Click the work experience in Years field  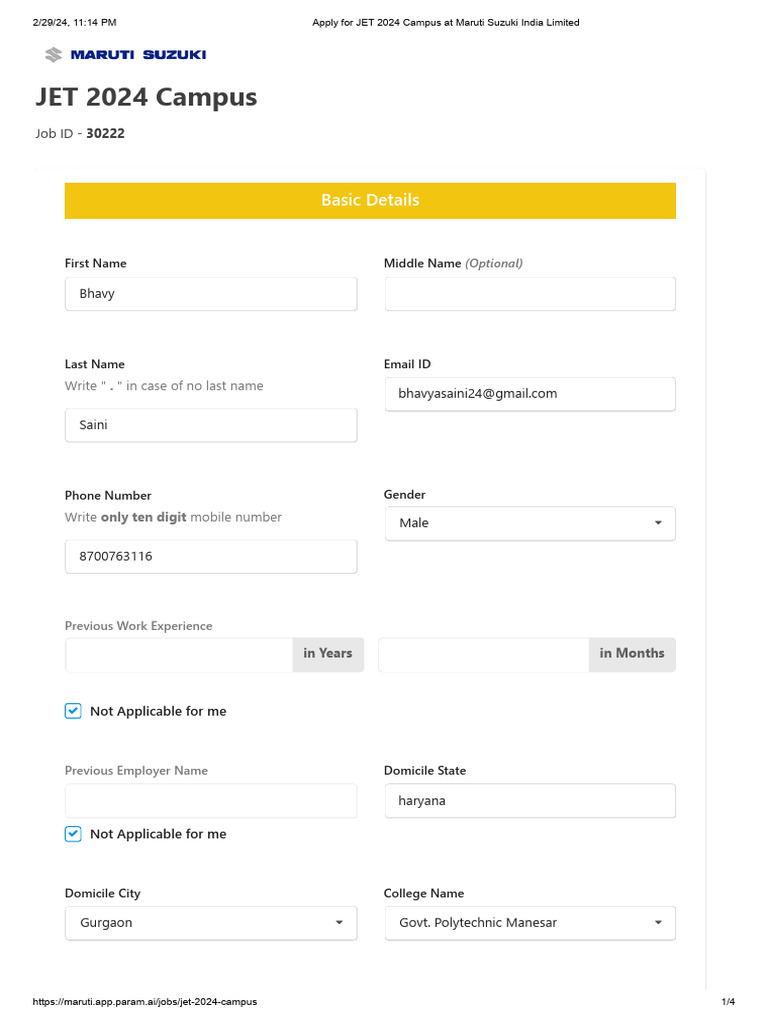179,654
